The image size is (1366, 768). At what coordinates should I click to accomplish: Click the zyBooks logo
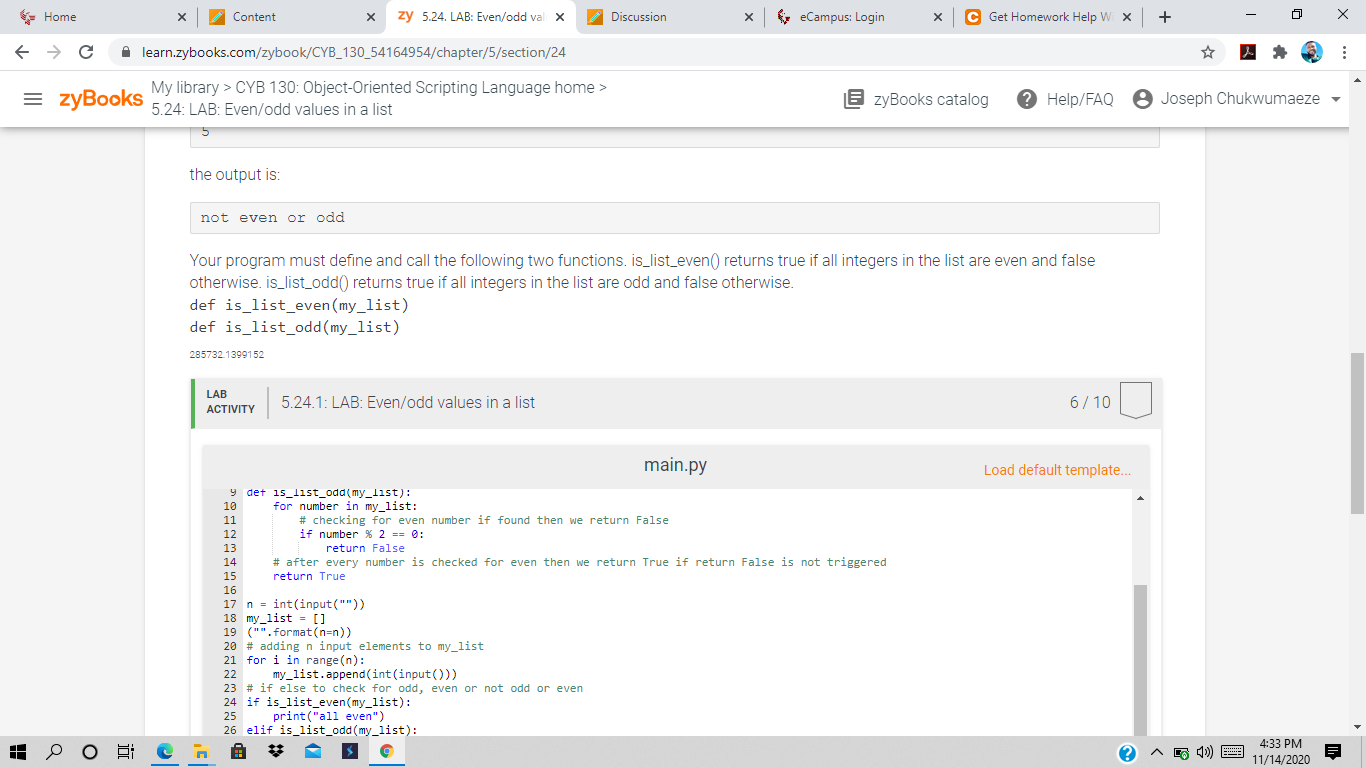click(x=101, y=99)
